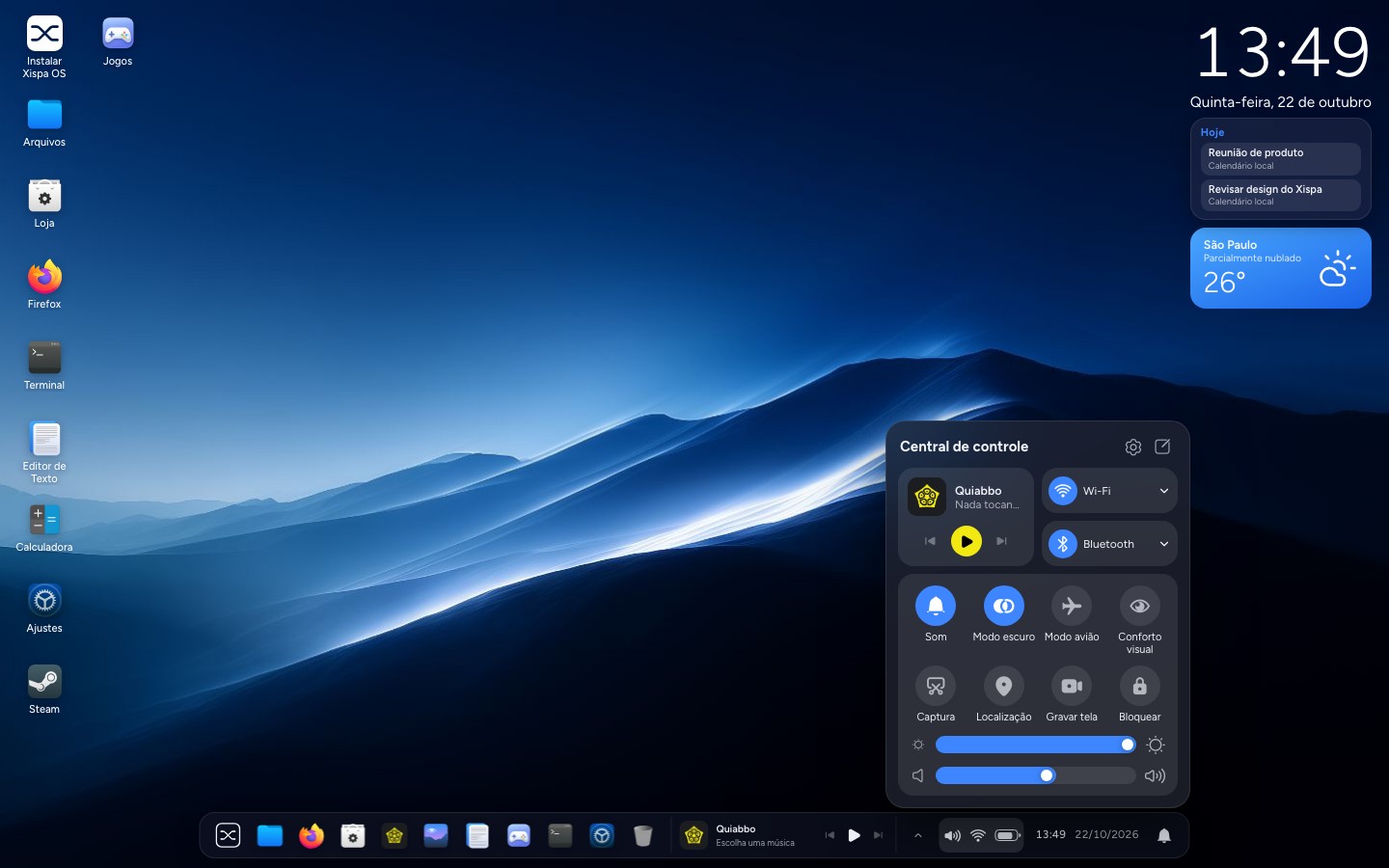Toggle the Som sound button
1389x868 pixels.
click(x=936, y=606)
